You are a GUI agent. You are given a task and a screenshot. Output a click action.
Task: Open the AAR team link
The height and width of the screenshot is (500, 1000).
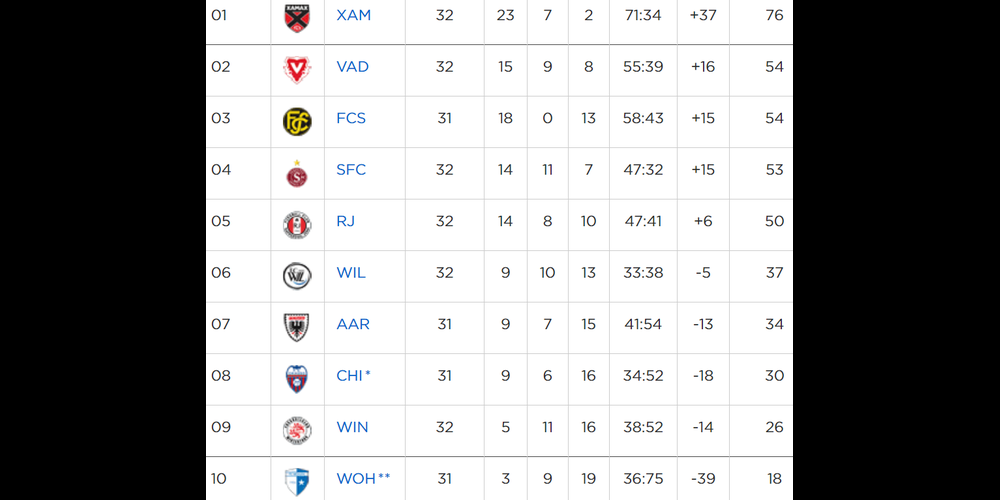pyautogui.click(x=353, y=324)
